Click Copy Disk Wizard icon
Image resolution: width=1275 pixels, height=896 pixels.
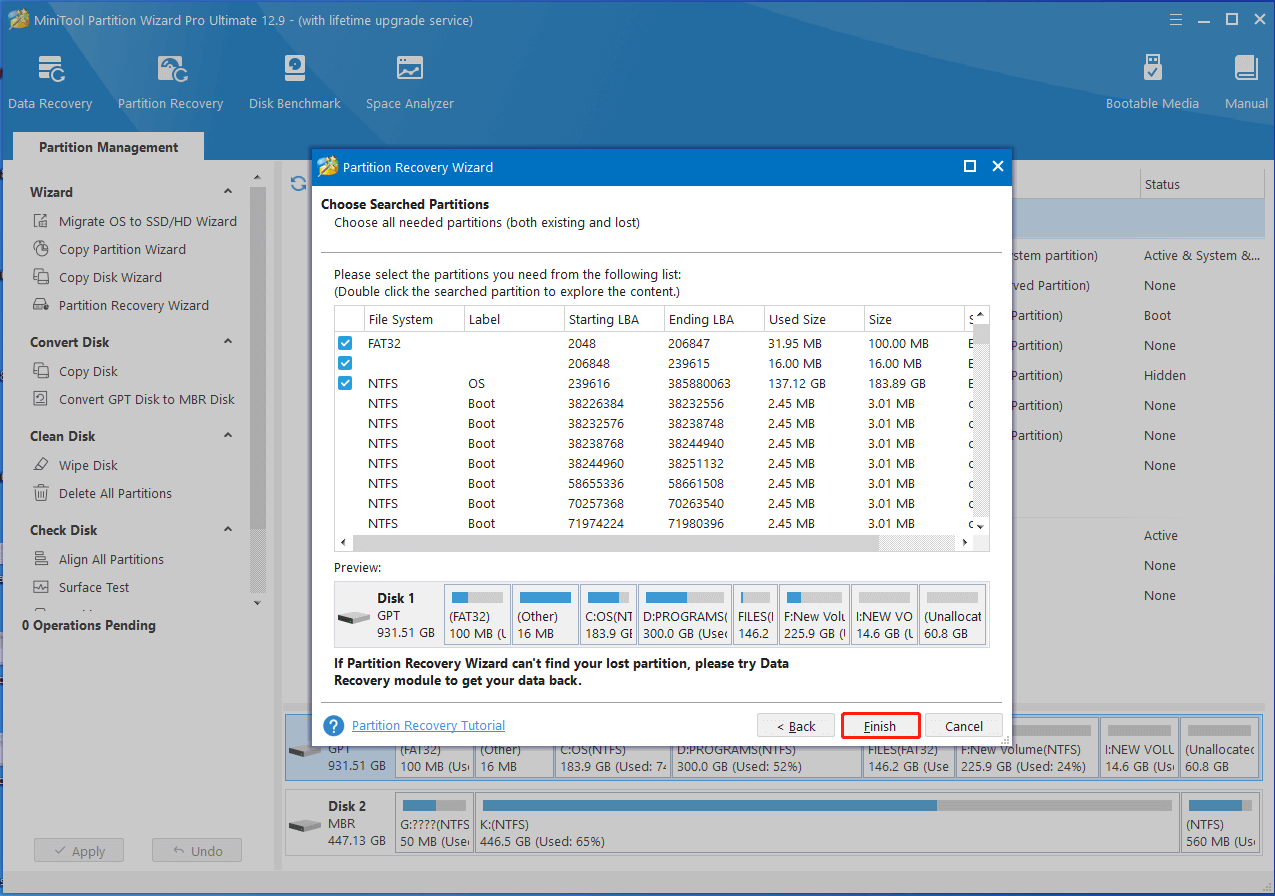pos(41,277)
